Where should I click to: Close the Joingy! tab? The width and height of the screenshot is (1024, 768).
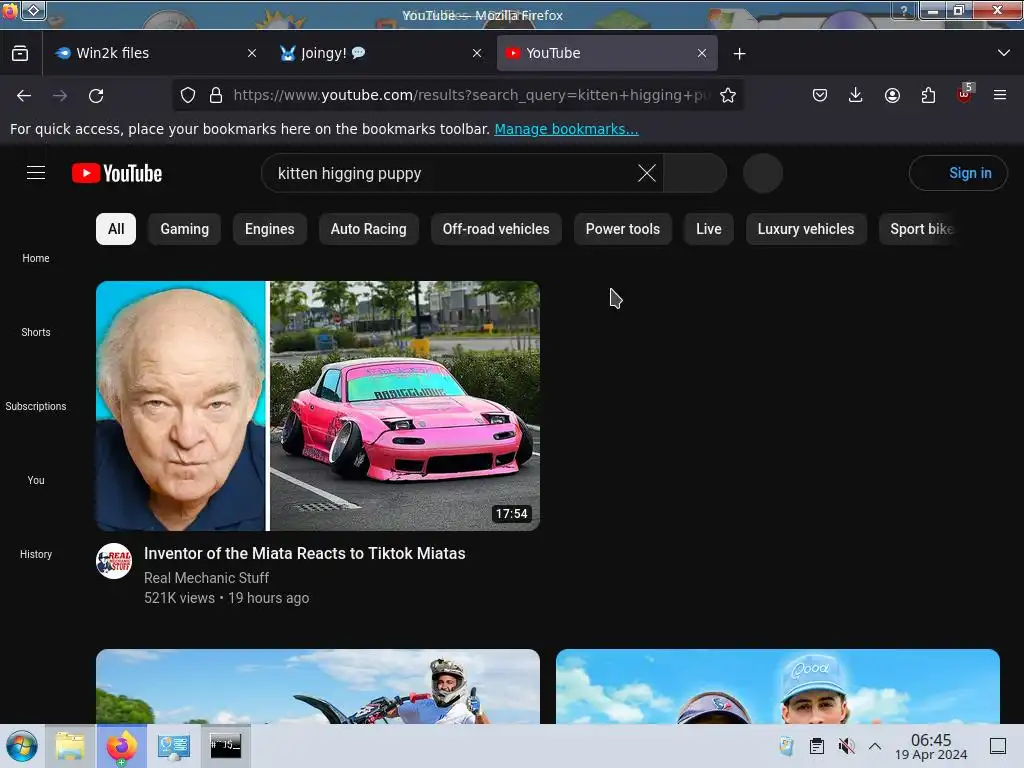(477, 54)
